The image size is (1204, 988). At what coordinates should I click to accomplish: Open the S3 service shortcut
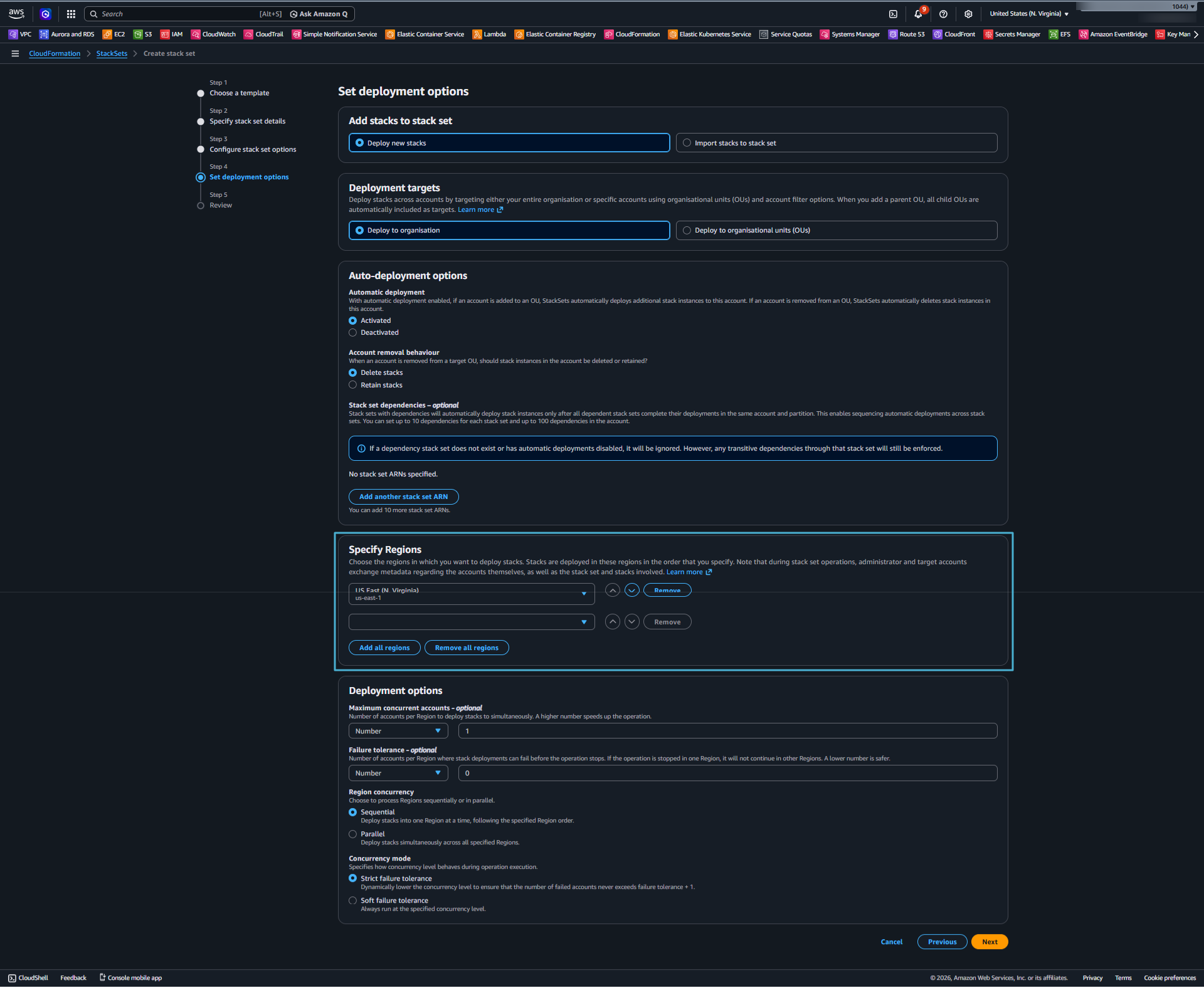(143, 34)
